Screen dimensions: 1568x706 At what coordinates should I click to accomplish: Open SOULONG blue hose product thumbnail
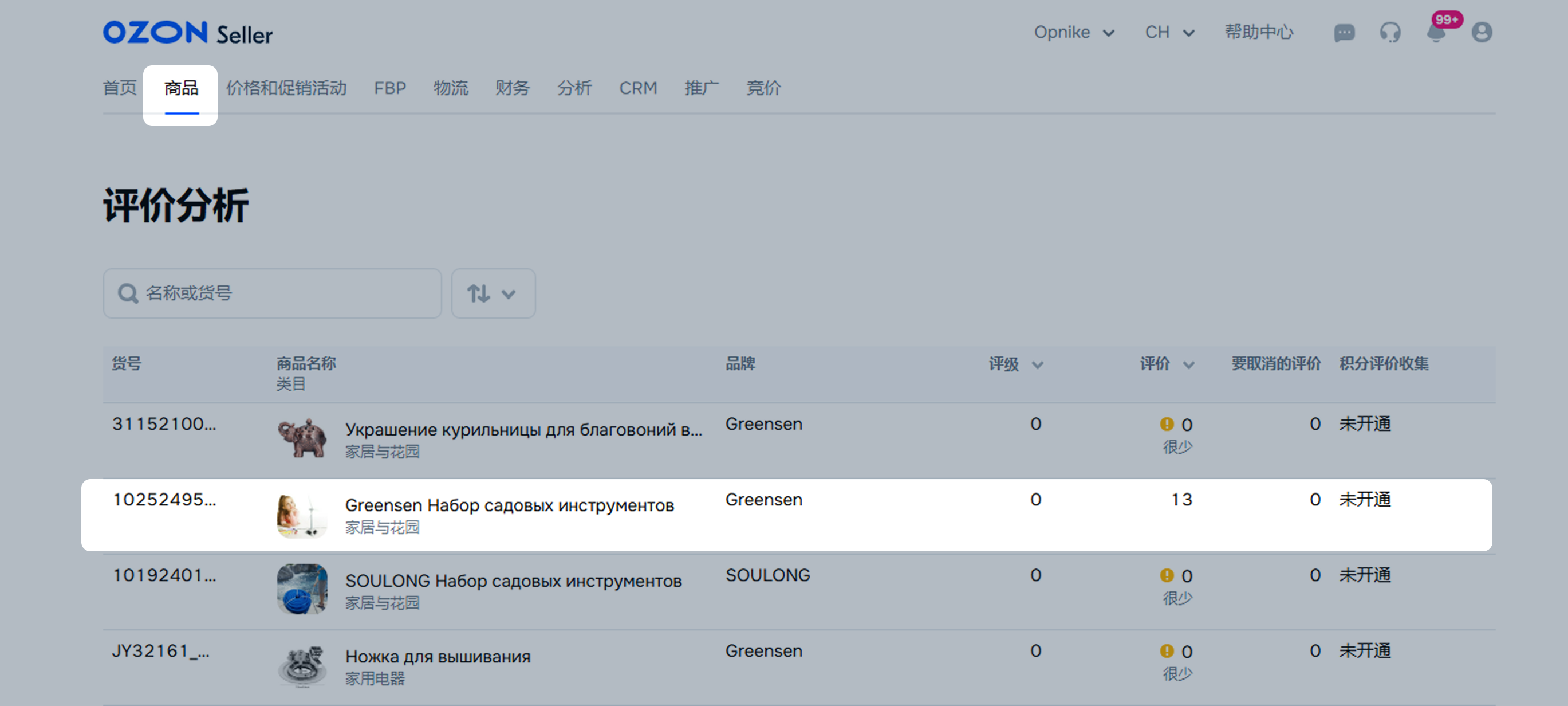point(302,589)
